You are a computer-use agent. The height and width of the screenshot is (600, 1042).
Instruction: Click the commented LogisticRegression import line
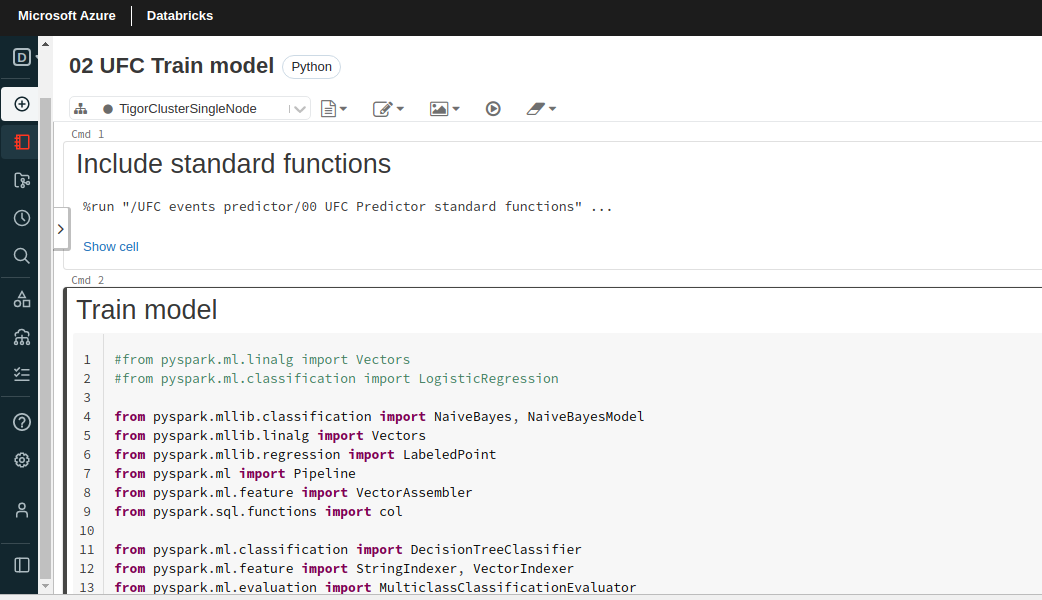[336, 379]
